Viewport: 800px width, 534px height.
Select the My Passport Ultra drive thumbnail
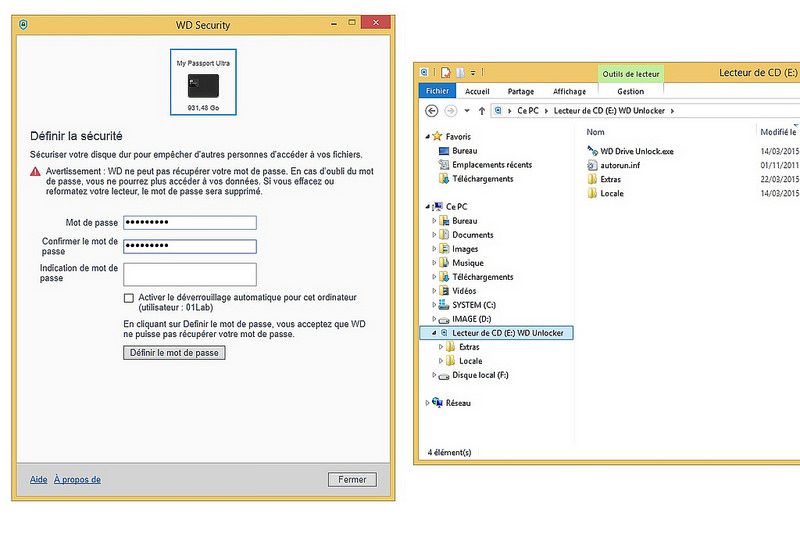pyautogui.click(x=203, y=82)
